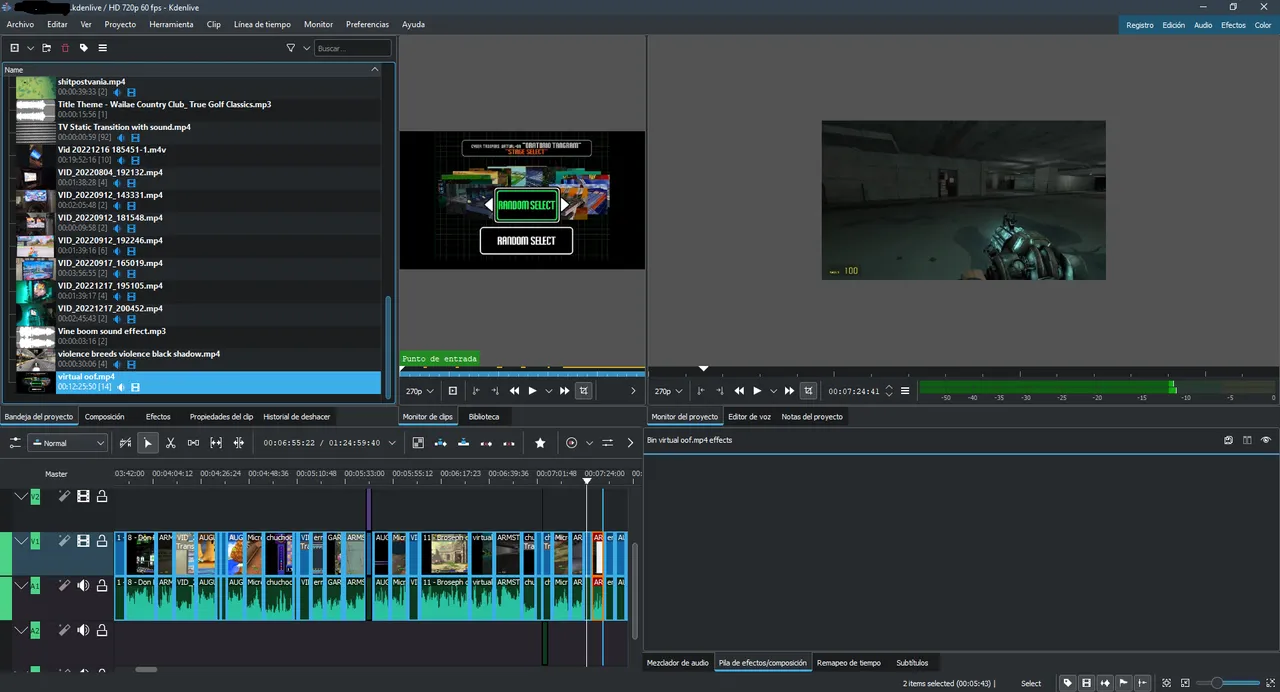Open add clip dropdown arrow in bin
This screenshot has width=1280, height=692.
[x=30, y=48]
